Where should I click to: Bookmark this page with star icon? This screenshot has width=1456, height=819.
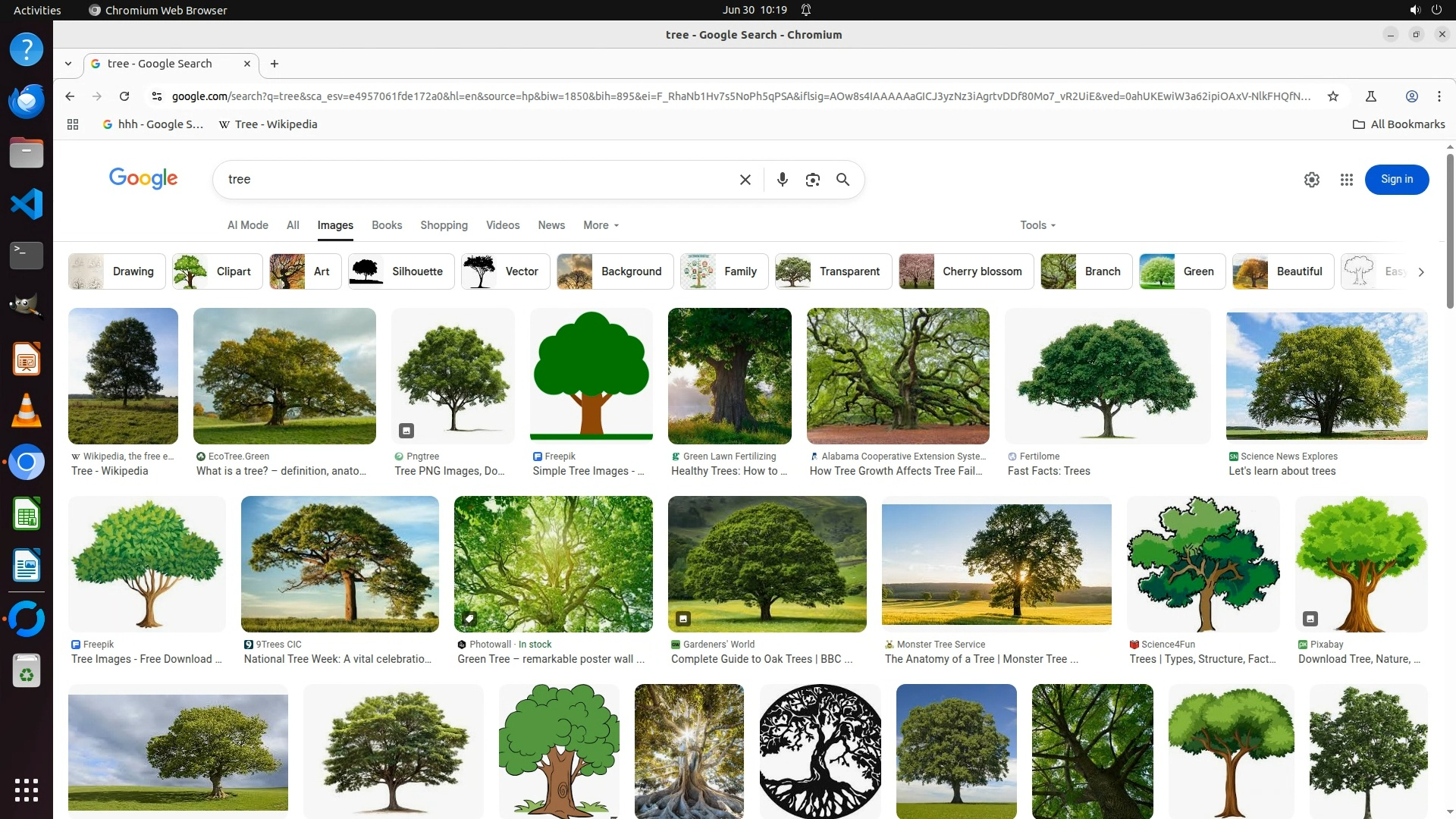(x=1332, y=96)
